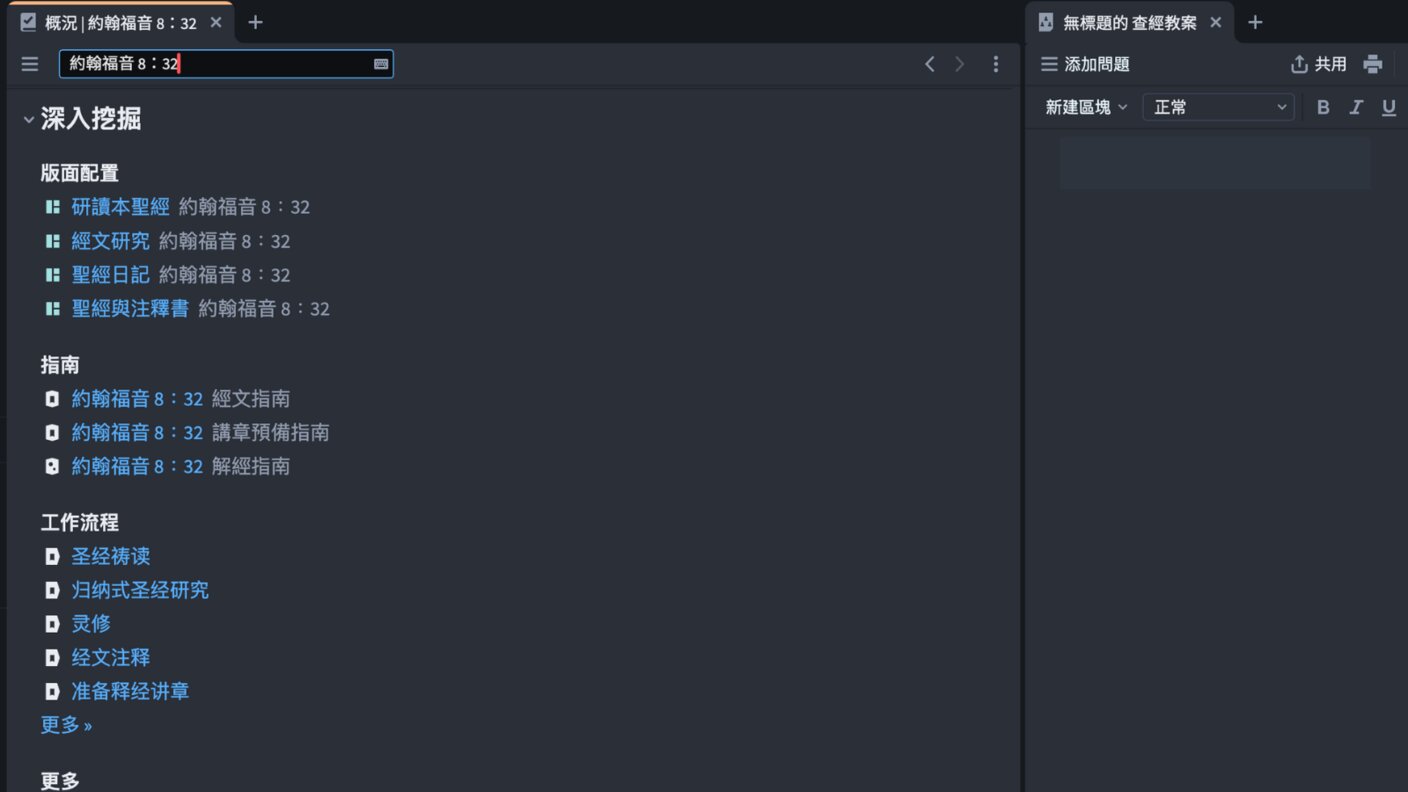
Task: Click the 更多 » link under workflows
Action: click(x=66, y=725)
